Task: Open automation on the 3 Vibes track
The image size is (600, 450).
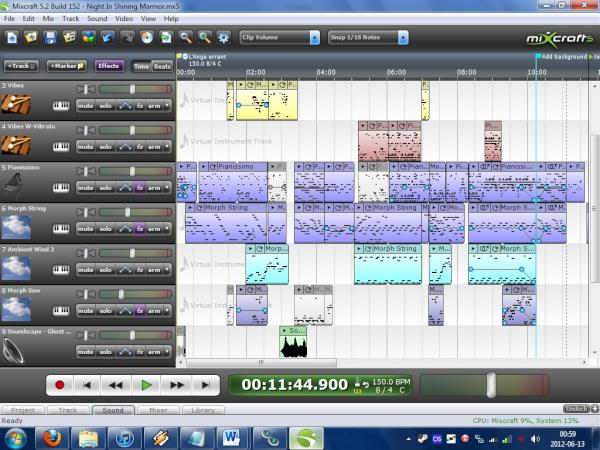Action: coord(125,106)
